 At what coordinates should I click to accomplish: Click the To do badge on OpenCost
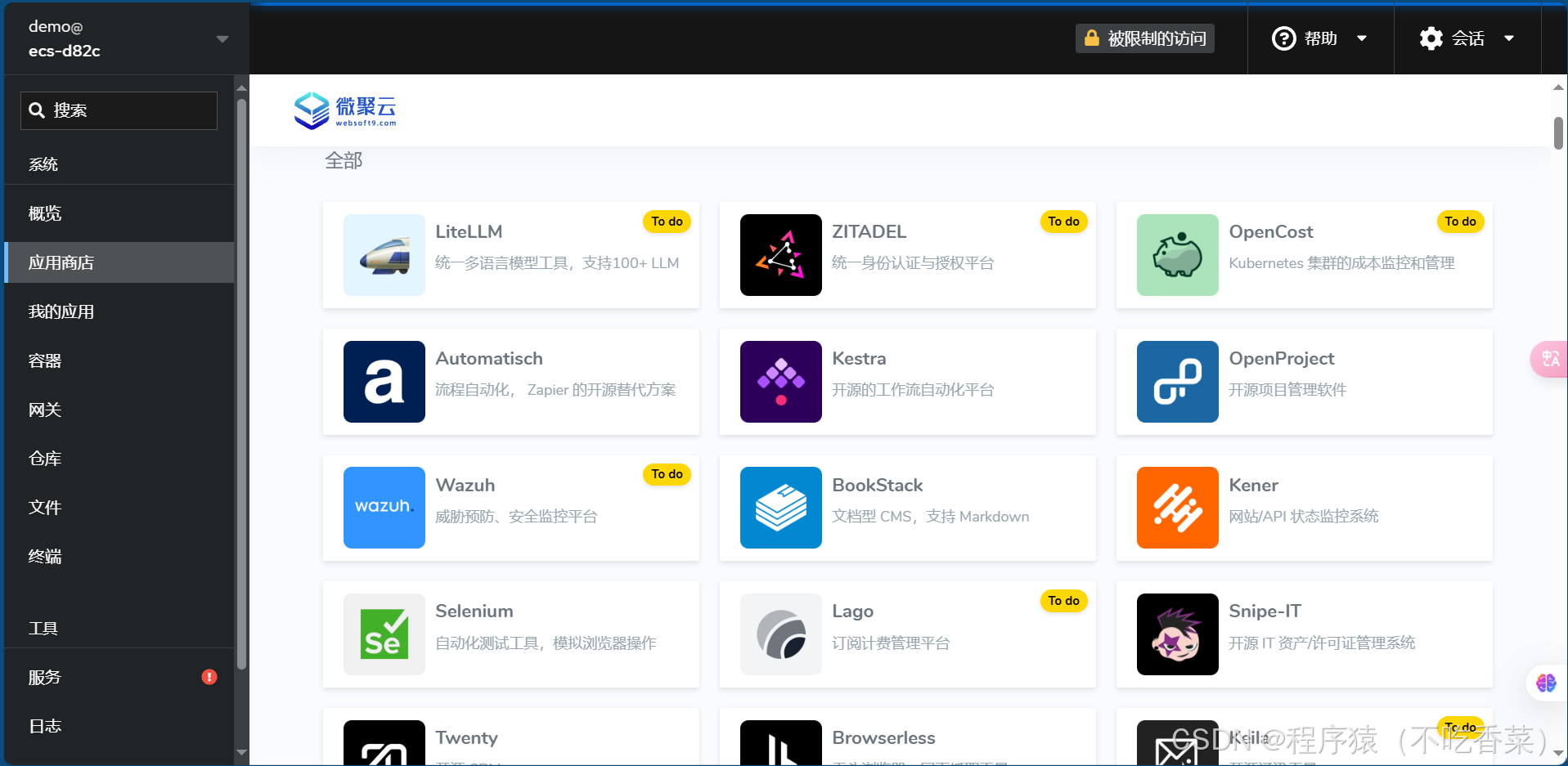pyautogui.click(x=1460, y=222)
